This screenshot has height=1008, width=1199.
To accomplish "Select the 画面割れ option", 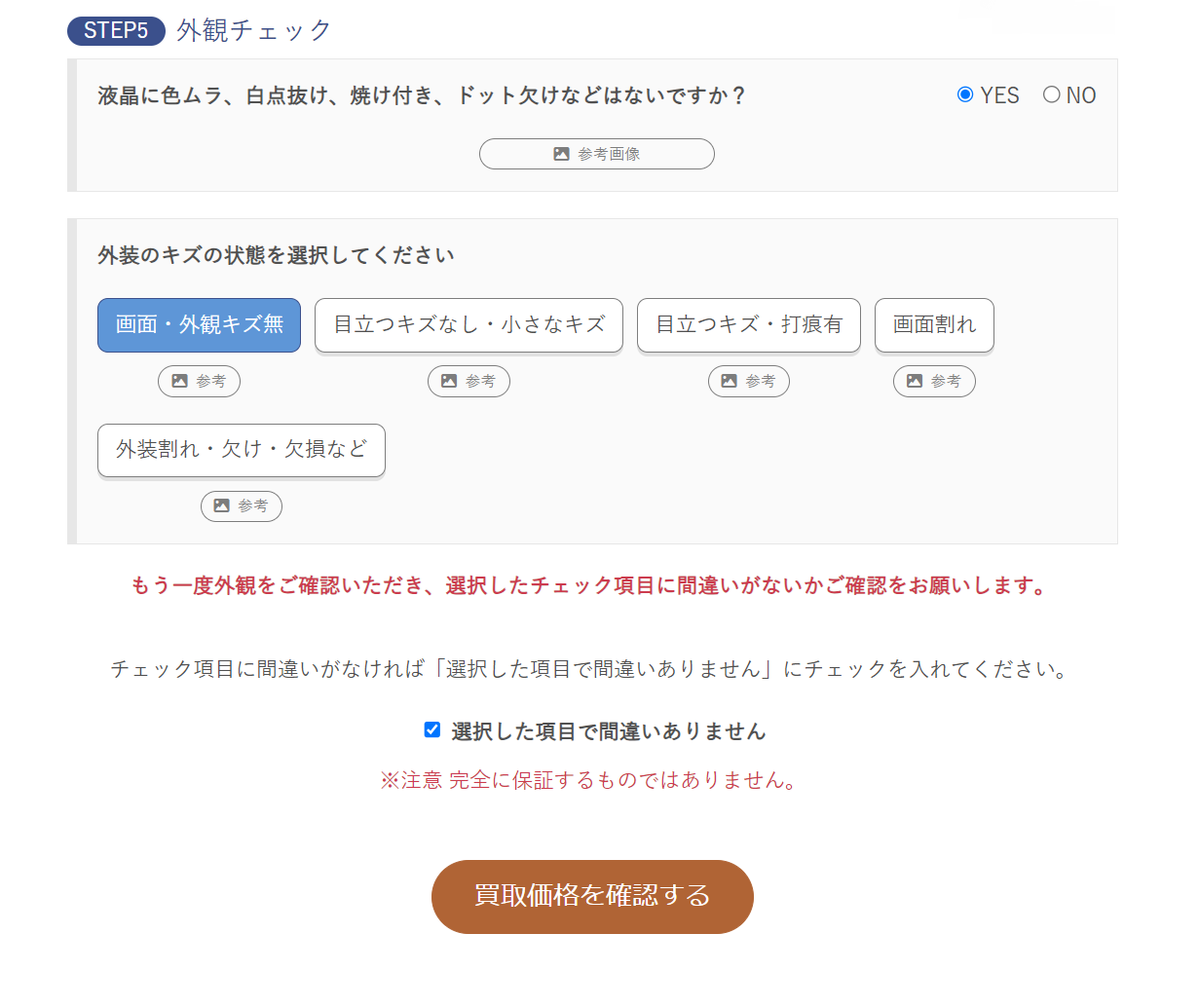I will point(934,325).
